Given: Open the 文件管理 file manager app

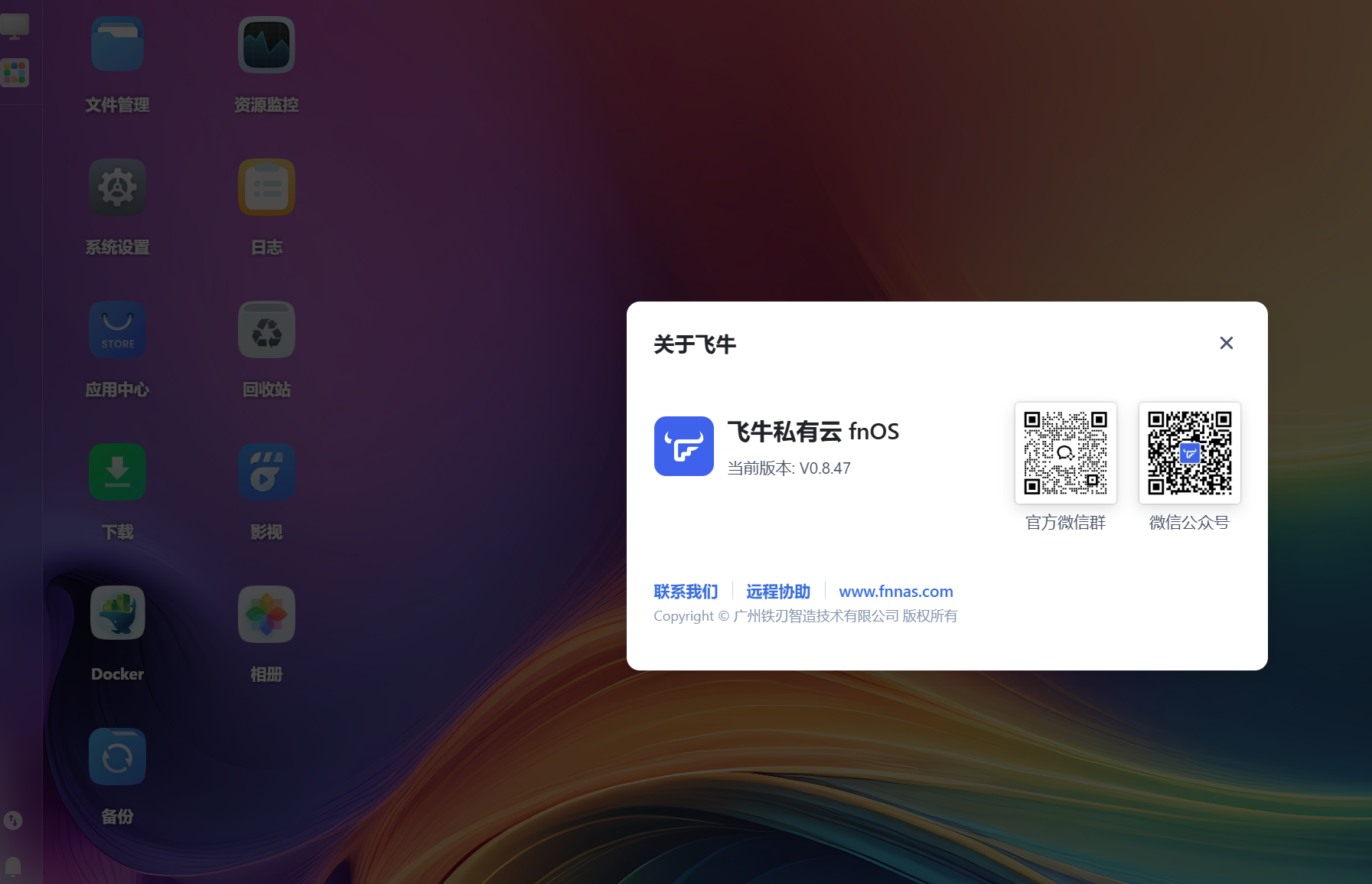Looking at the screenshot, I should coord(117,45).
